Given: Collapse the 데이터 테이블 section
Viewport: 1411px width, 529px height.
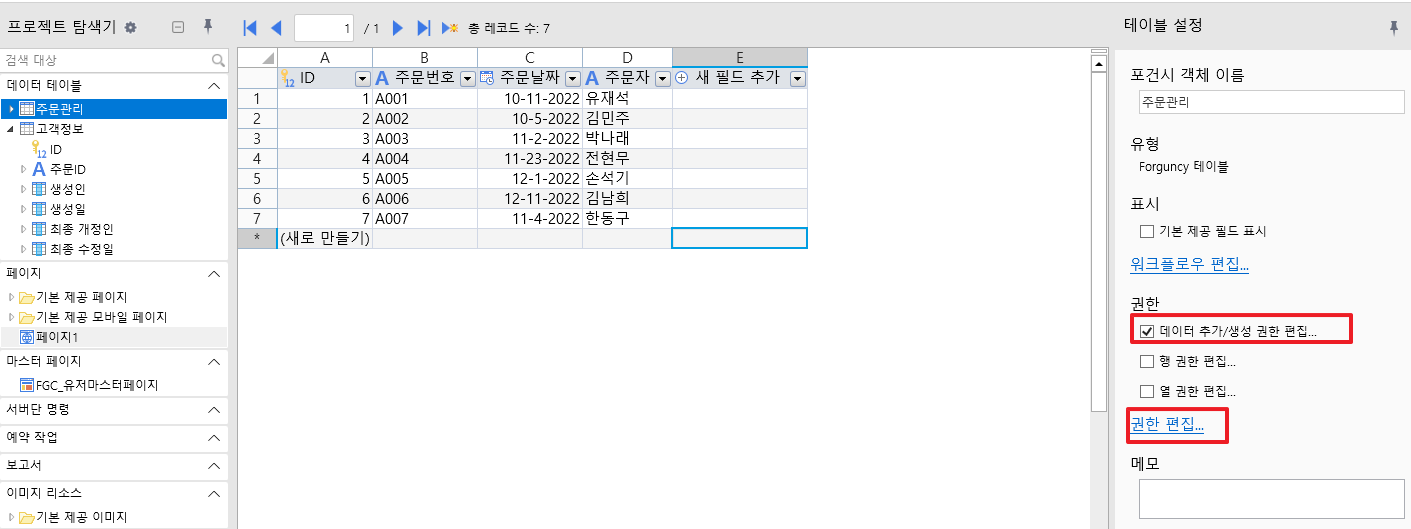Looking at the screenshot, I should pos(214,86).
